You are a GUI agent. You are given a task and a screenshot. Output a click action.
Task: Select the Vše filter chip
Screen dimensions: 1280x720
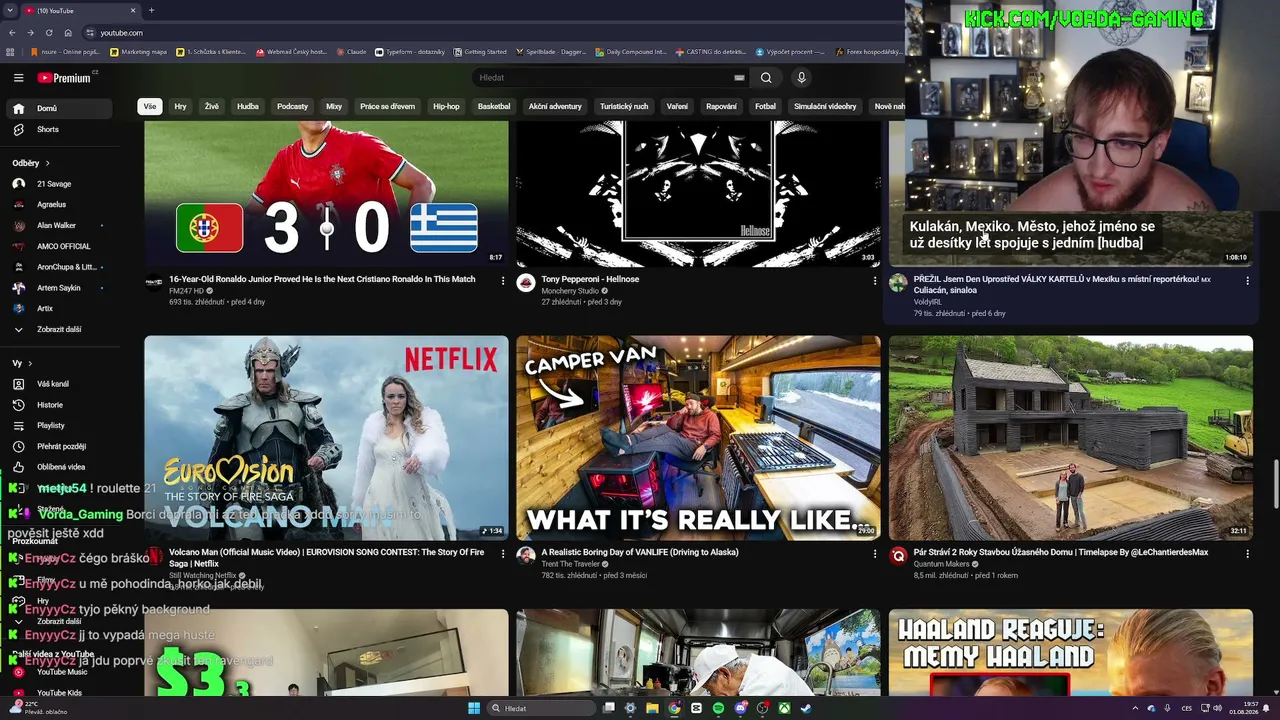pos(150,106)
